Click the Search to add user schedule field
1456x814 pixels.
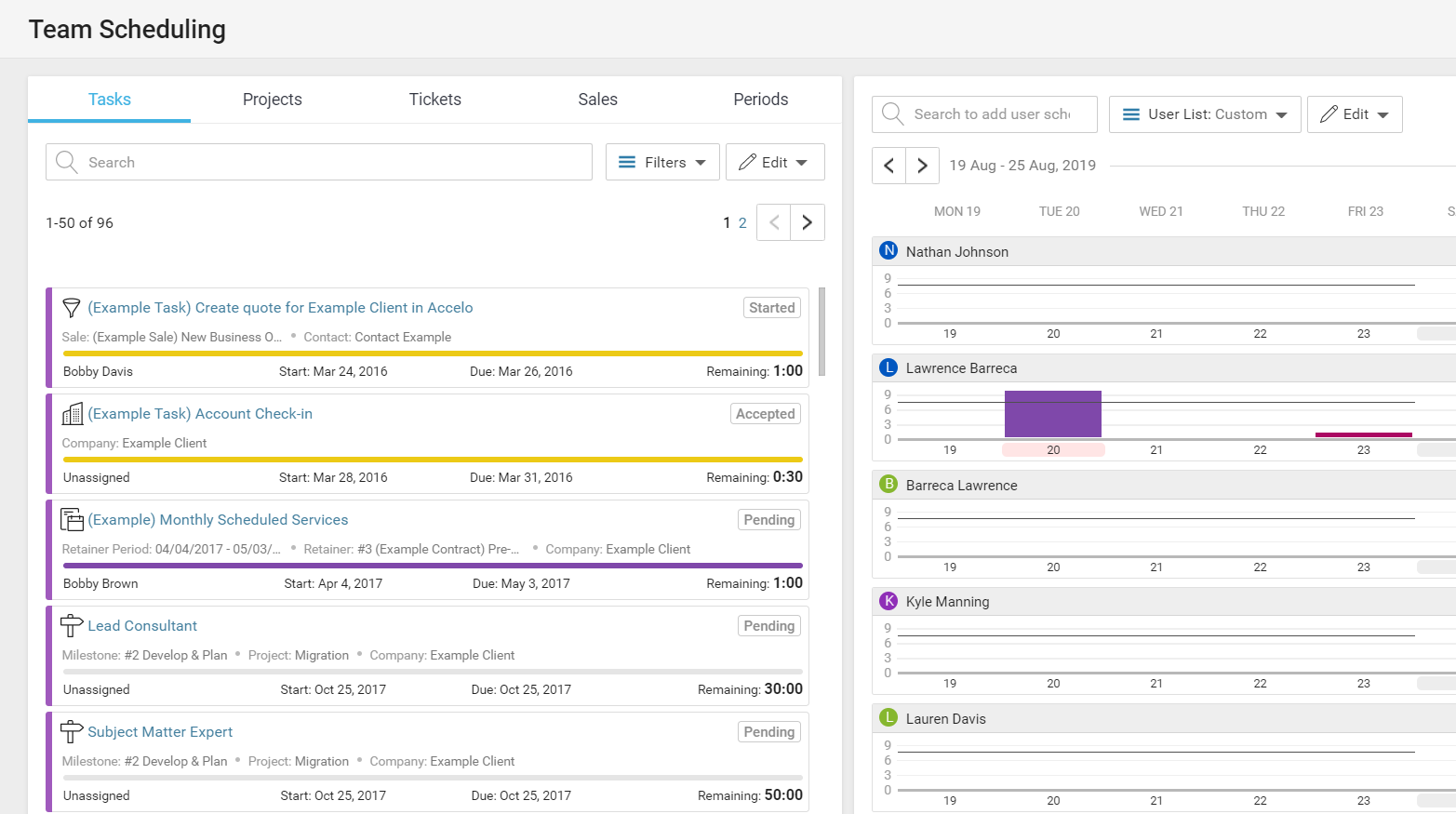point(992,114)
